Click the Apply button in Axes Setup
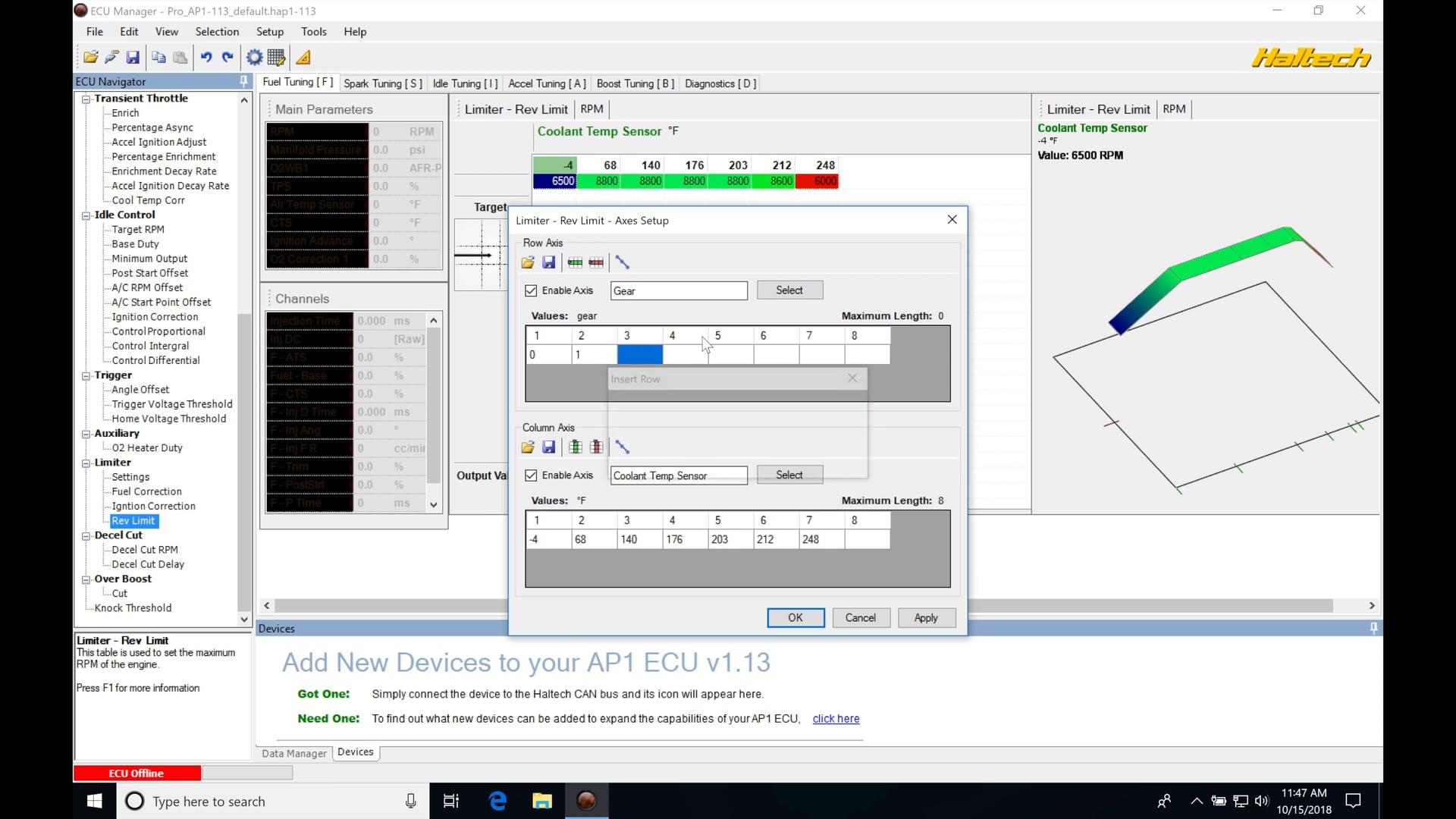 click(x=926, y=617)
